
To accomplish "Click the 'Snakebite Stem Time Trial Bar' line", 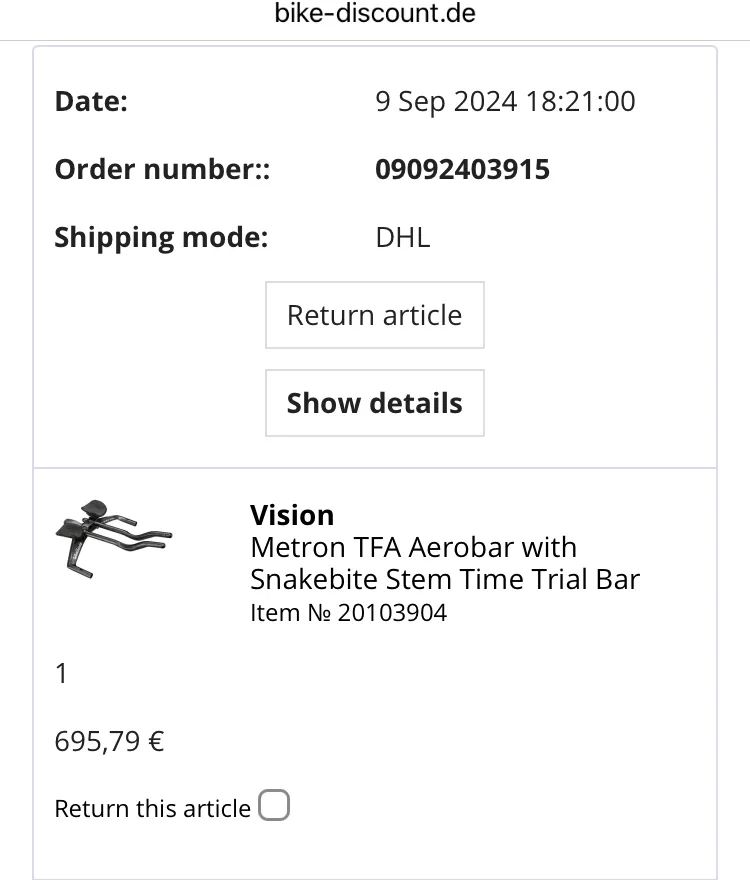I will (445, 579).
